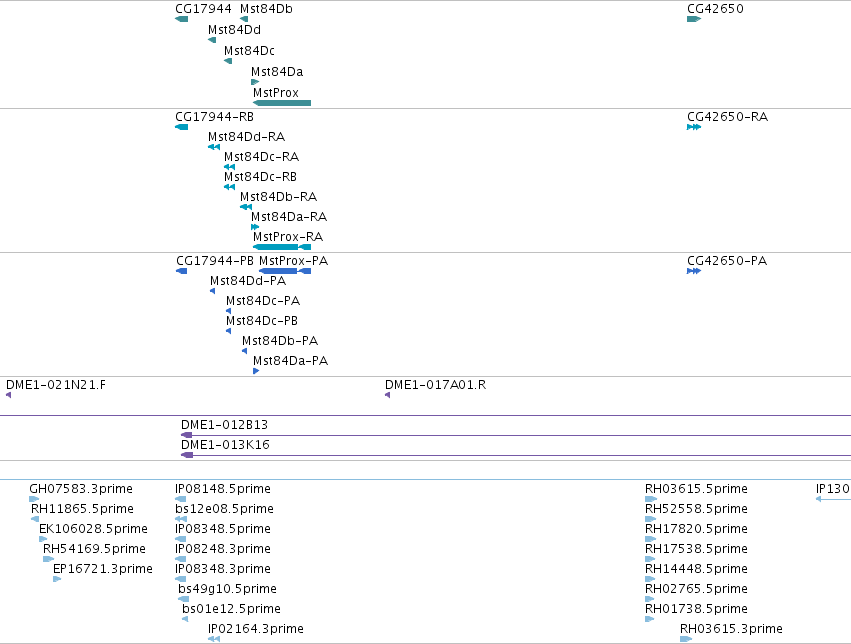Click transcript Mst84Dd-RA
Viewport: 851px width, 644px height.
[x=246, y=137]
